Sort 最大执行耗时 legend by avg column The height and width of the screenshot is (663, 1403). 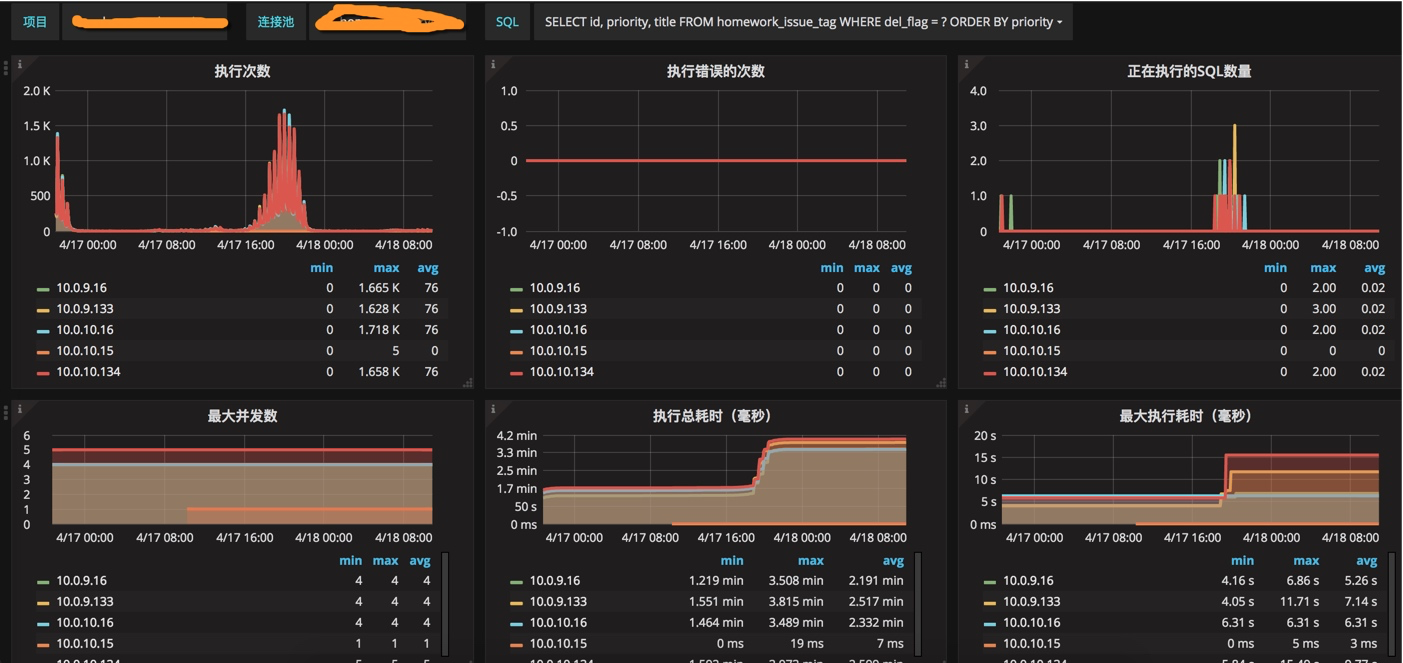click(x=1366, y=561)
